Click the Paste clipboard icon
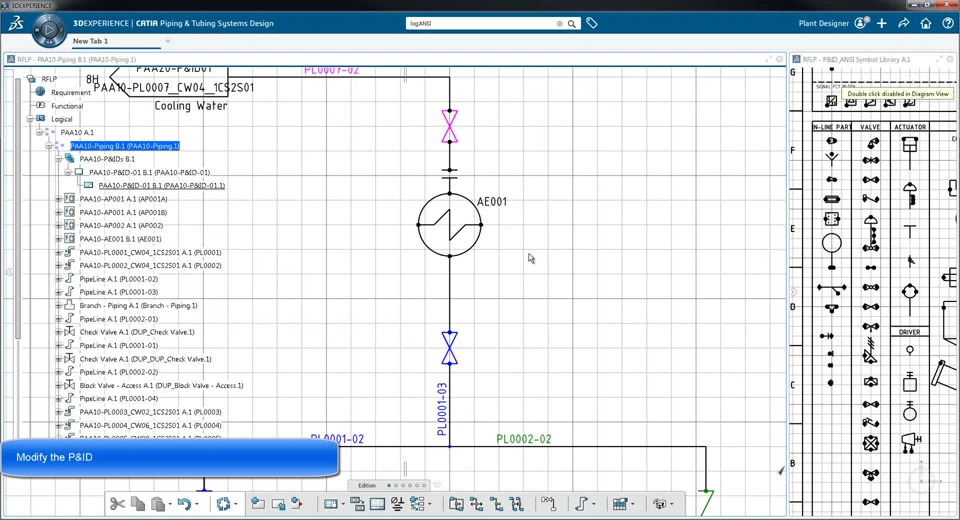This screenshot has width=960, height=520. (158, 503)
